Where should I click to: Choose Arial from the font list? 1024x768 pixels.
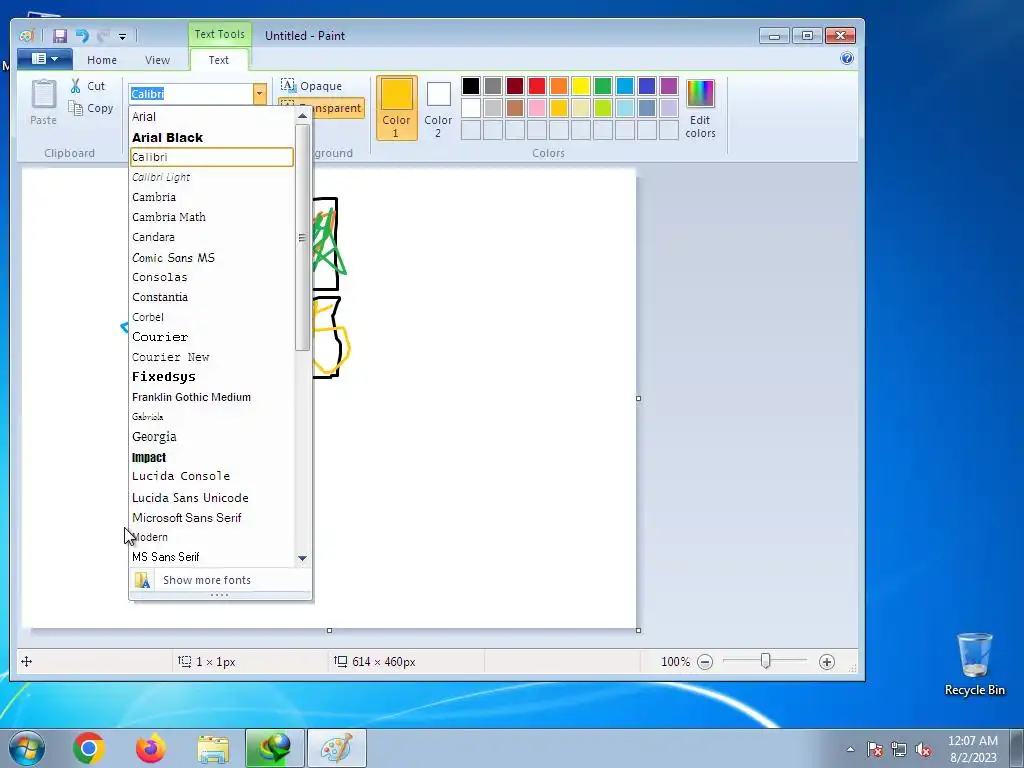pyautogui.click(x=212, y=117)
